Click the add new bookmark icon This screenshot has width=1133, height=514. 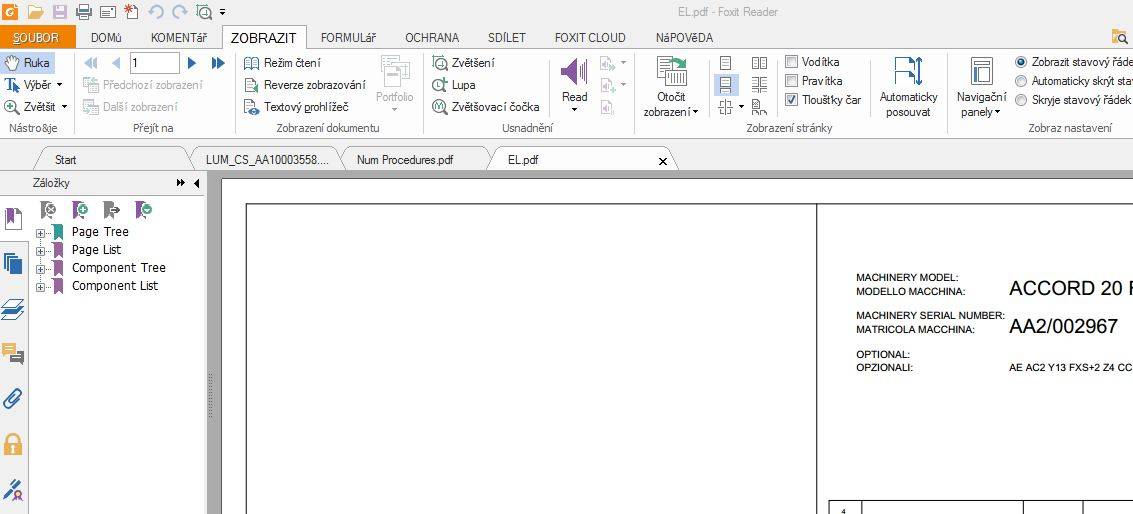[81, 210]
